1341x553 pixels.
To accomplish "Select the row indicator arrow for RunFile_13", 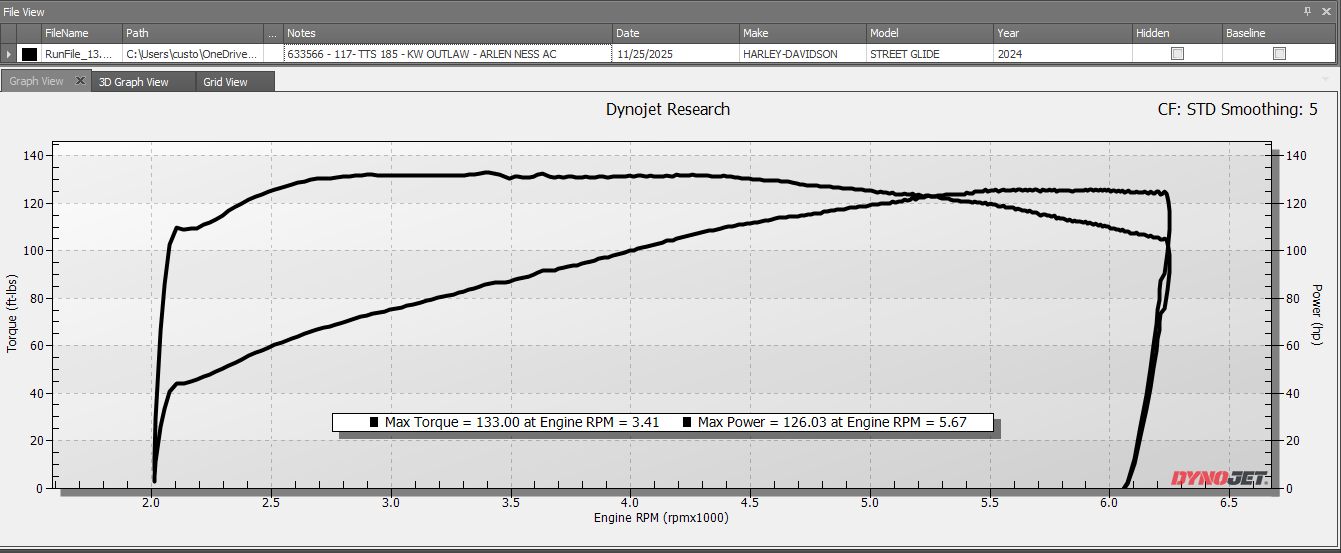I will (8, 54).
